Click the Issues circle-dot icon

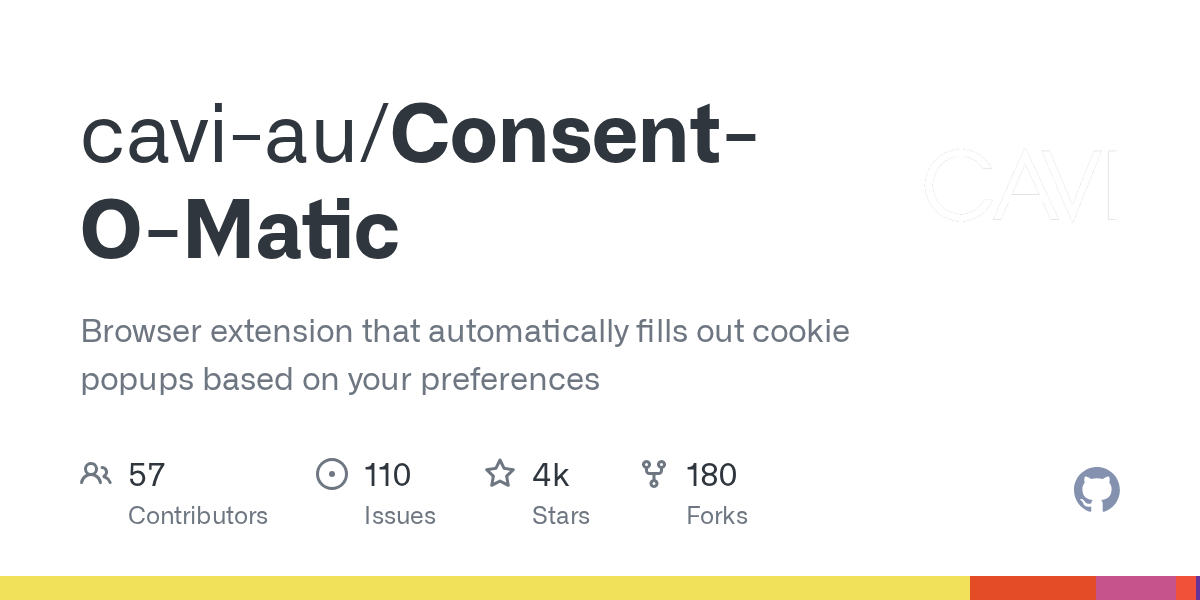(x=332, y=474)
